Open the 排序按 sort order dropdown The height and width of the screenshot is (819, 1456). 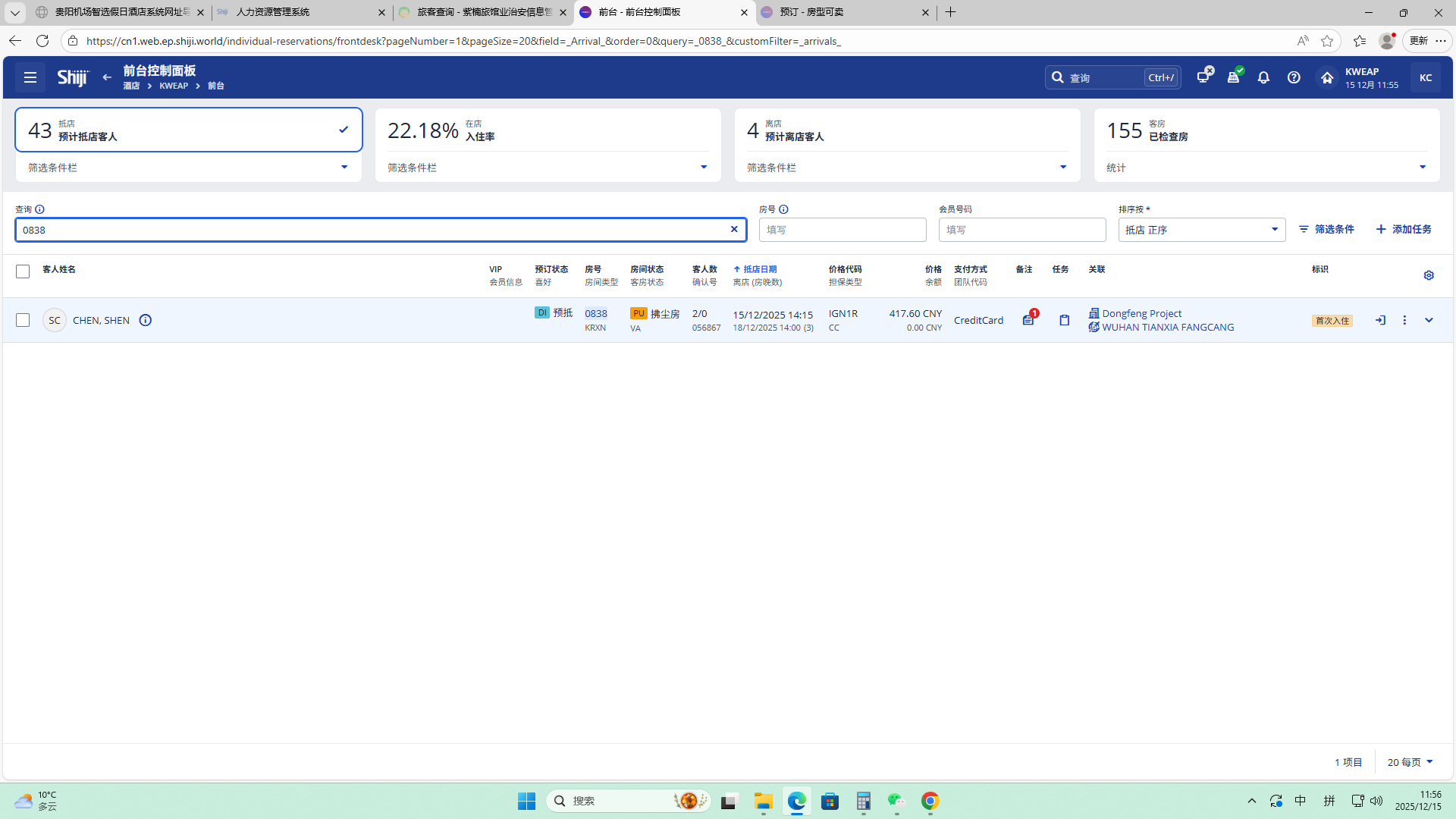click(1201, 230)
